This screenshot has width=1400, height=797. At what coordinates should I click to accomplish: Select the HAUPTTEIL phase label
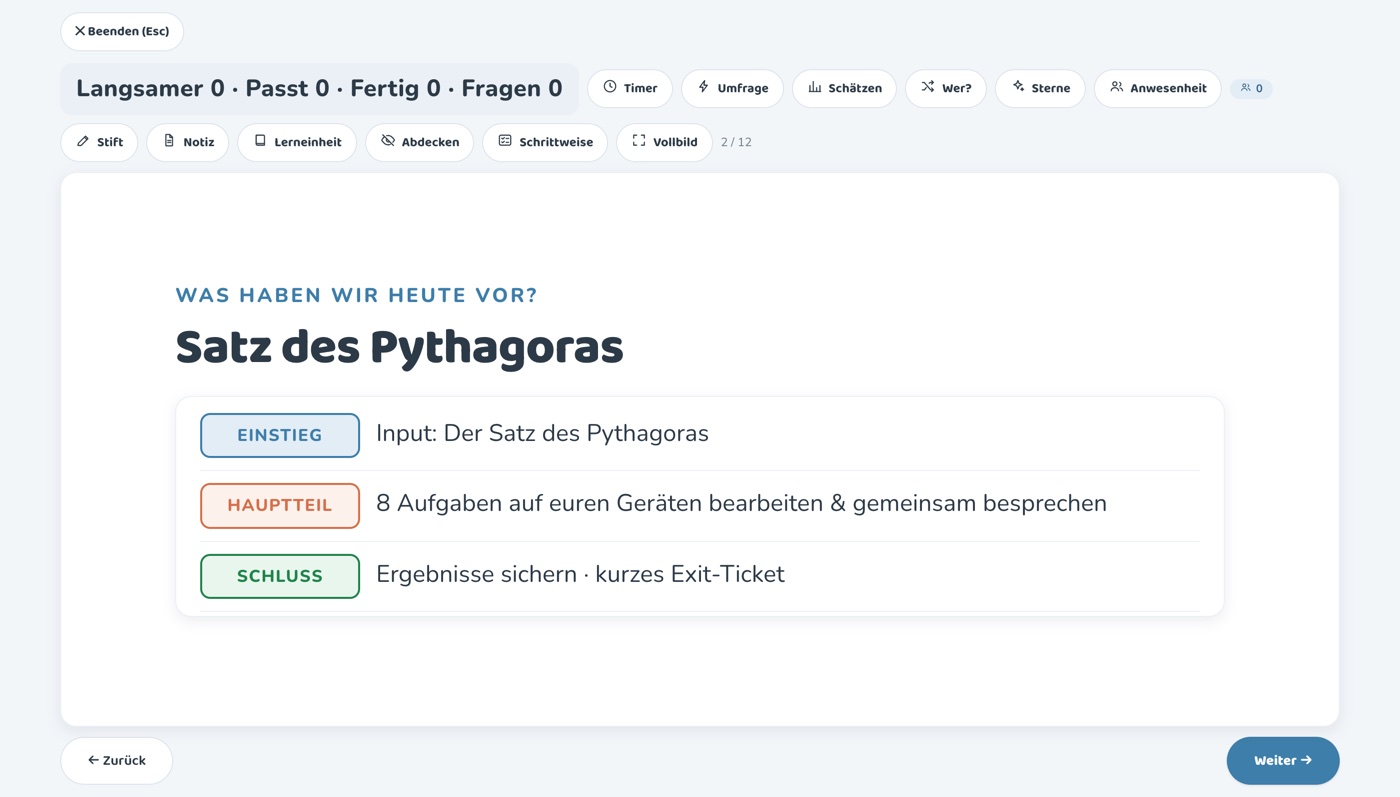[280, 506]
